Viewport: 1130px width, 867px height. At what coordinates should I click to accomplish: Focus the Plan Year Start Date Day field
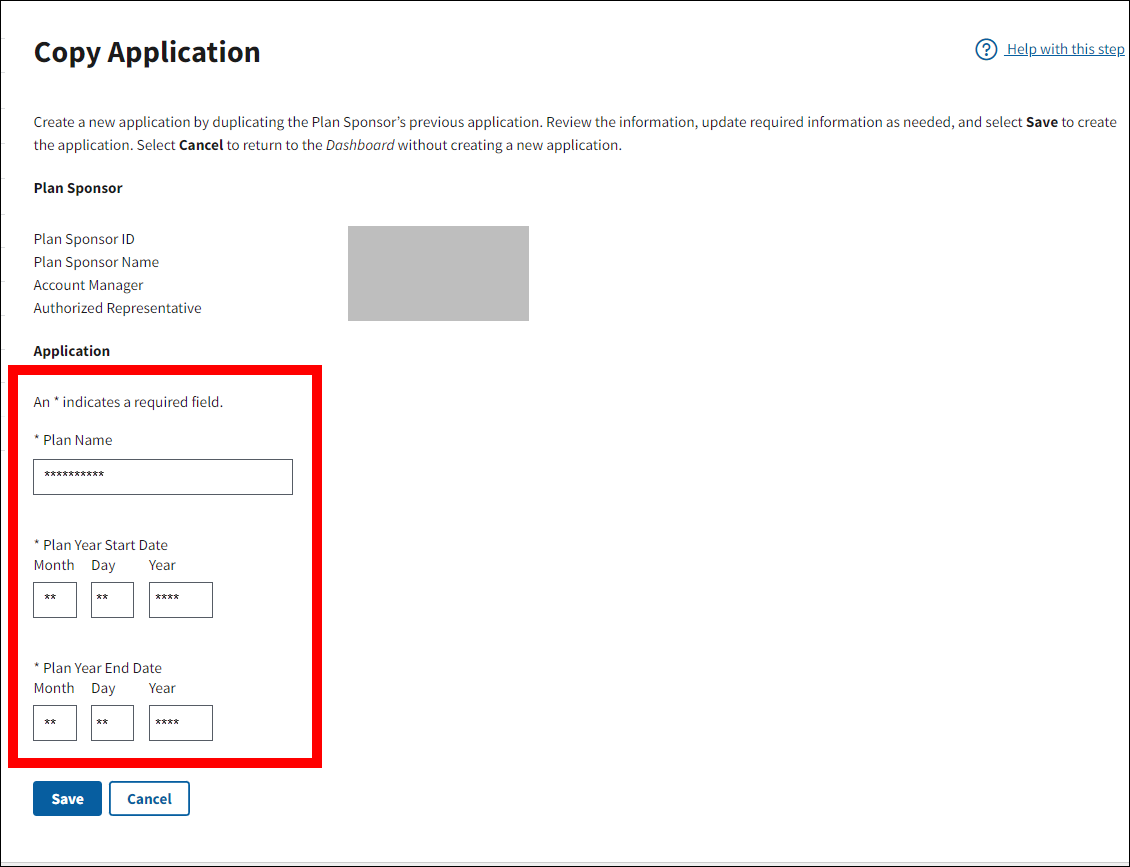point(112,600)
